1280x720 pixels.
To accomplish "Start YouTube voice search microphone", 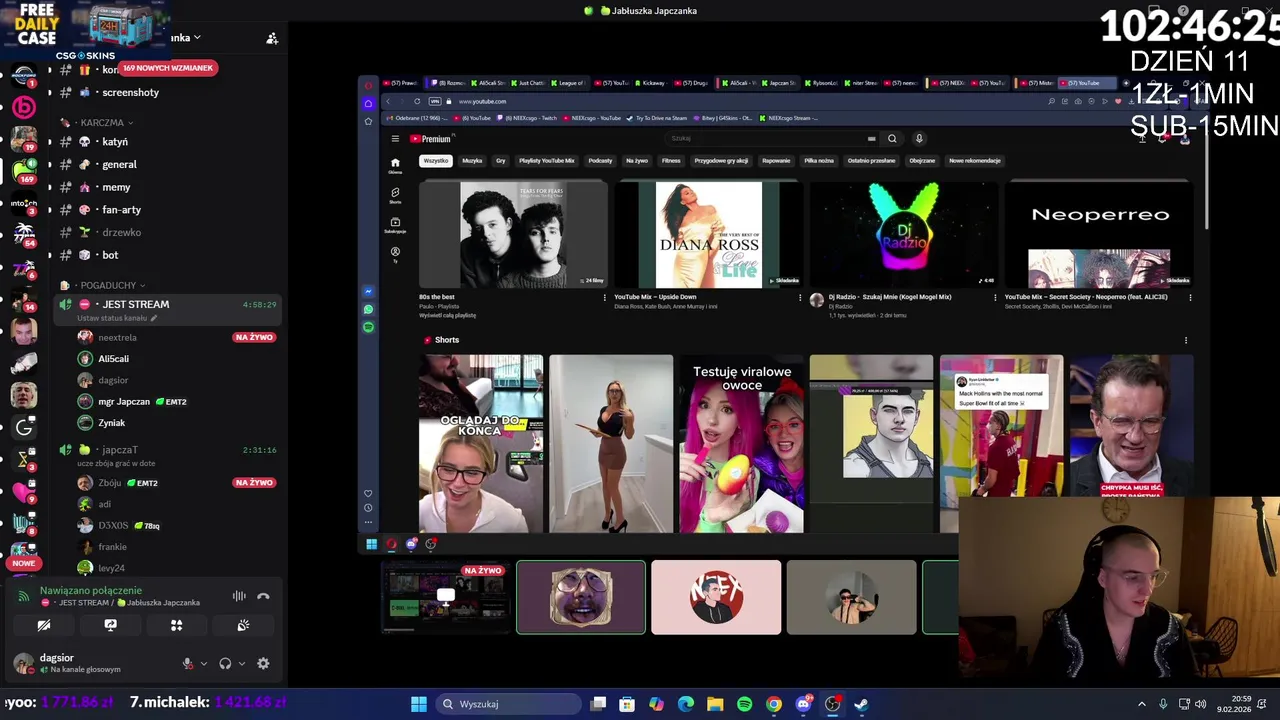I will coord(919,139).
